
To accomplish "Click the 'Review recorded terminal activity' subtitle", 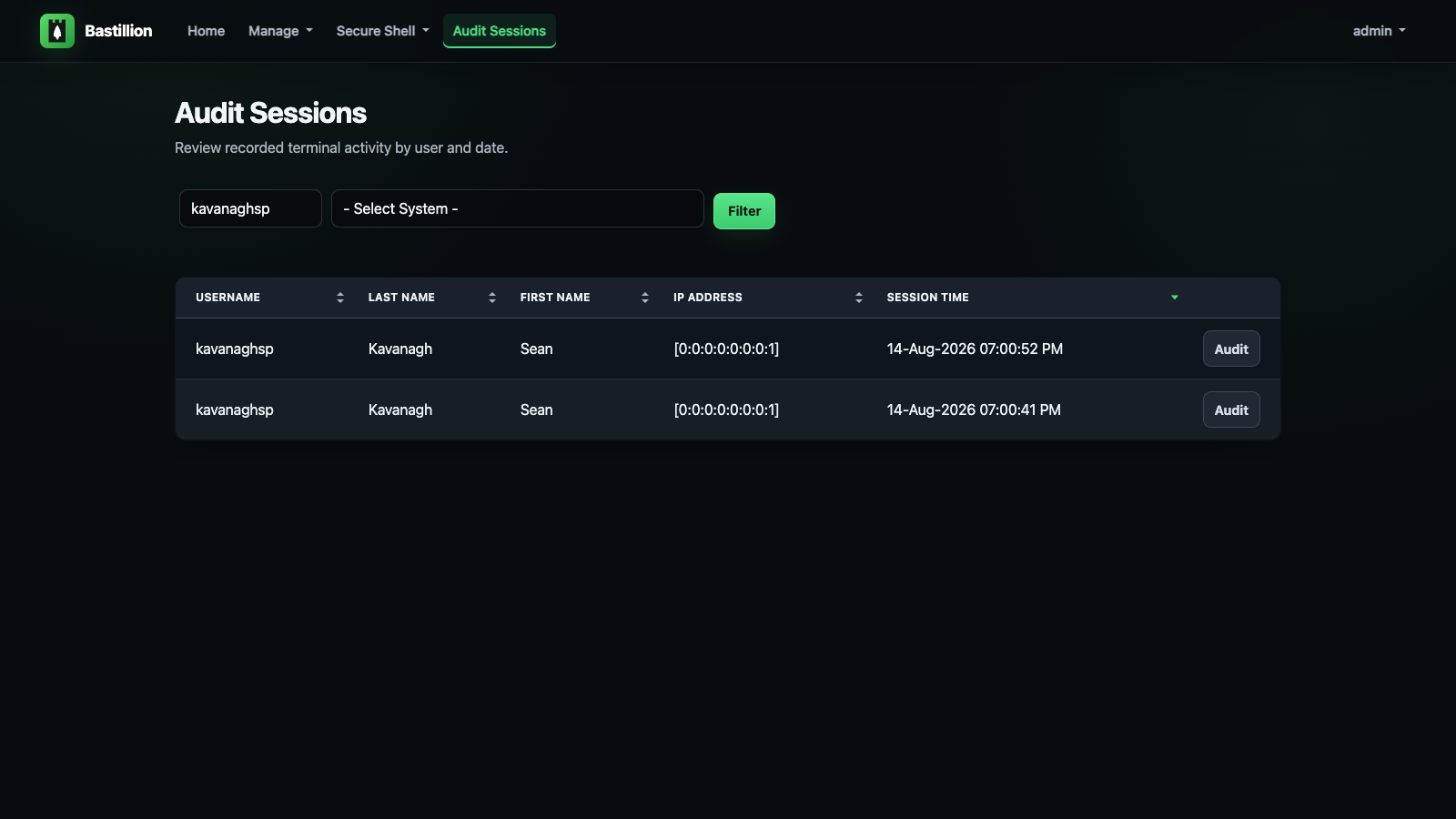I will [341, 147].
